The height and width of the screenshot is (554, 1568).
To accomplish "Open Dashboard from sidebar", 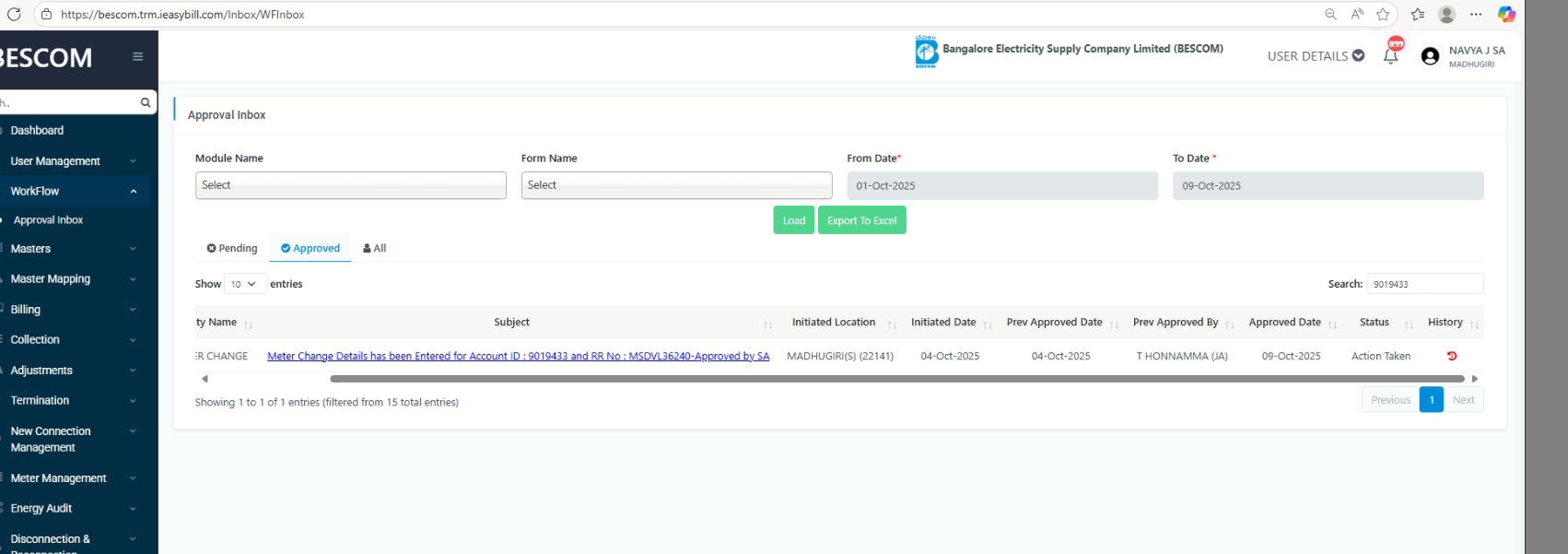I will tap(38, 131).
